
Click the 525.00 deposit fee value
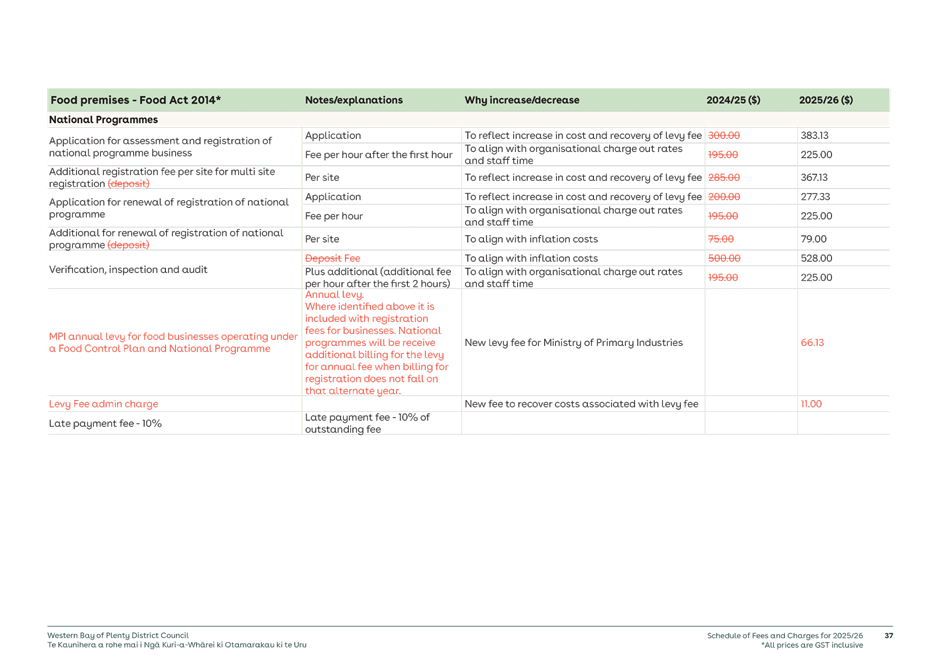pyautogui.click(x=816, y=258)
